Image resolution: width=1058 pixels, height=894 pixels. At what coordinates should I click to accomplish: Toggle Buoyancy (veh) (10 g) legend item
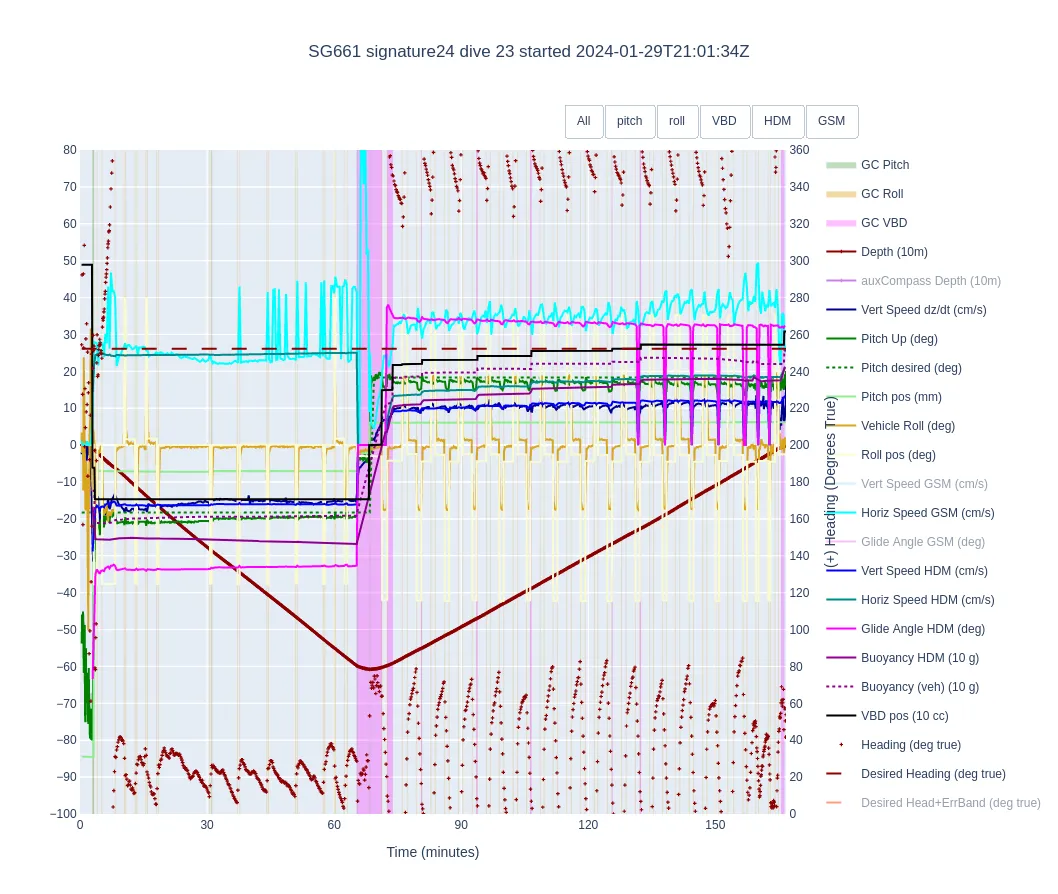903,688
